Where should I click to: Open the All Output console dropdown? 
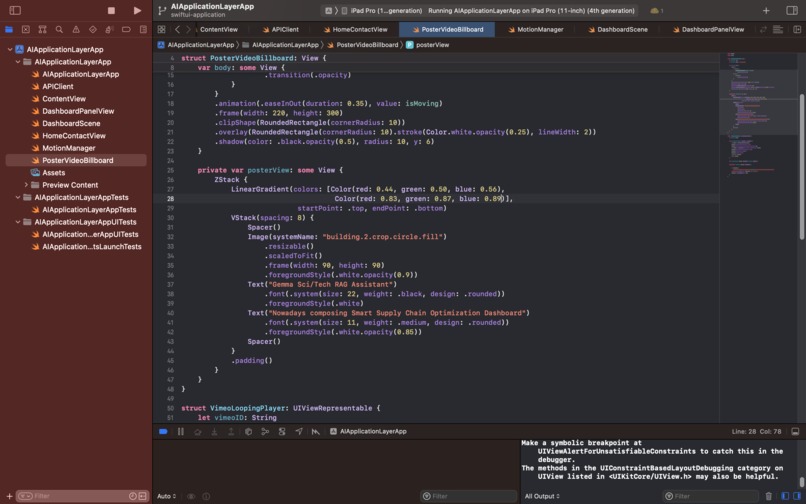click(542, 496)
